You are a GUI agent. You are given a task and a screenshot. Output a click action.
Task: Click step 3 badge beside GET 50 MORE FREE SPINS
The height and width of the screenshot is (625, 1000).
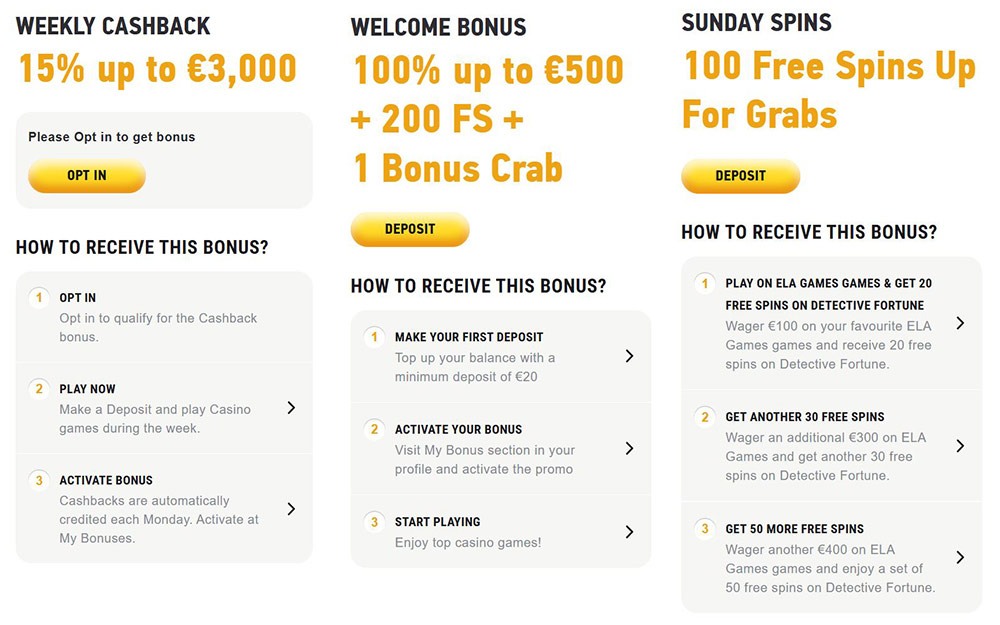pyautogui.click(x=705, y=528)
